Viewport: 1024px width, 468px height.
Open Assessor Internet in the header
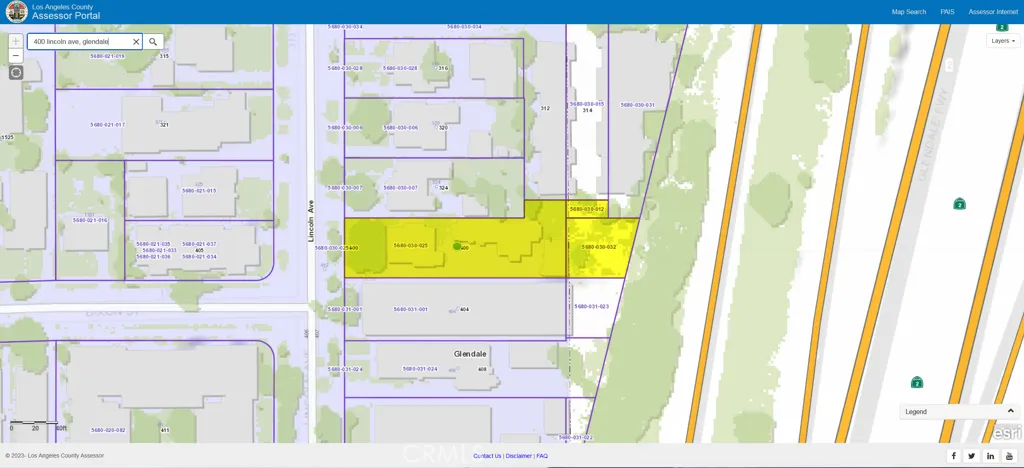pos(993,12)
